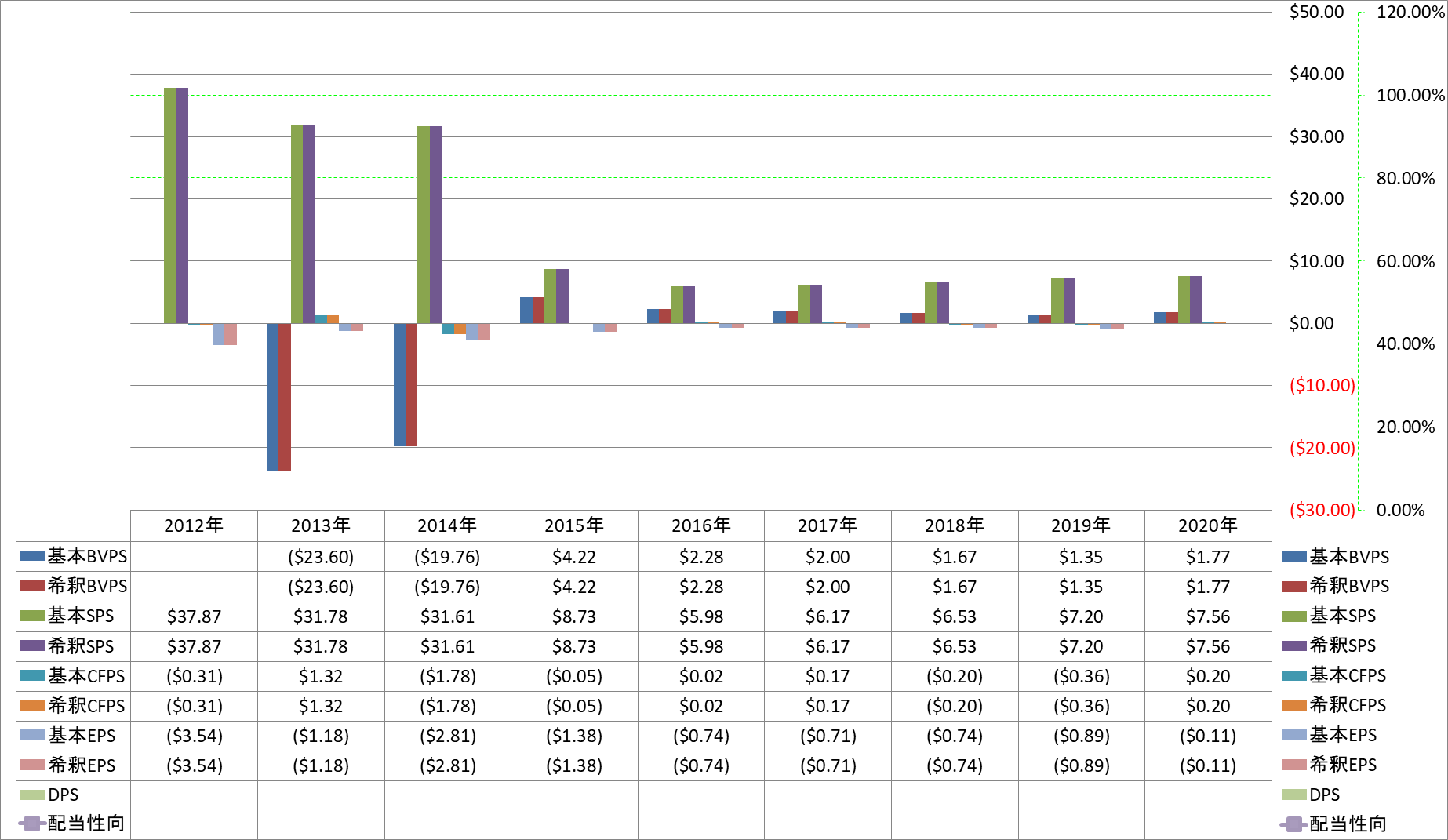Click the 希釈CFPS entry in the right legend
Viewport: 1448px width, 840px height.
click(x=1334, y=705)
